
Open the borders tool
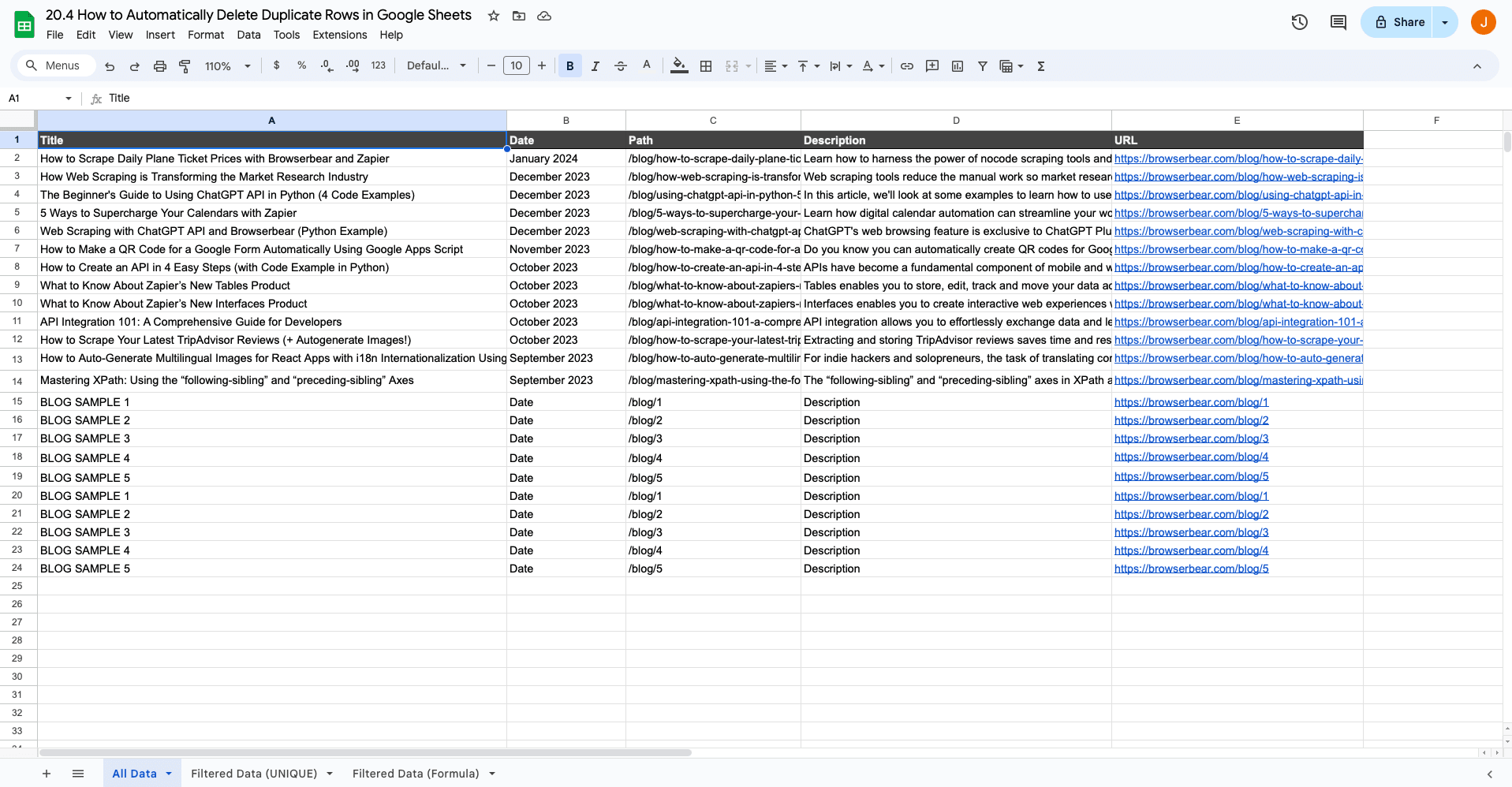point(706,66)
